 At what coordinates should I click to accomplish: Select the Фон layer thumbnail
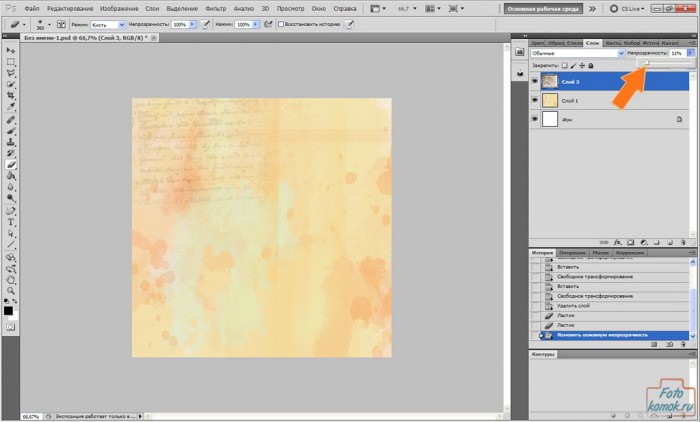(x=549, y=119)
